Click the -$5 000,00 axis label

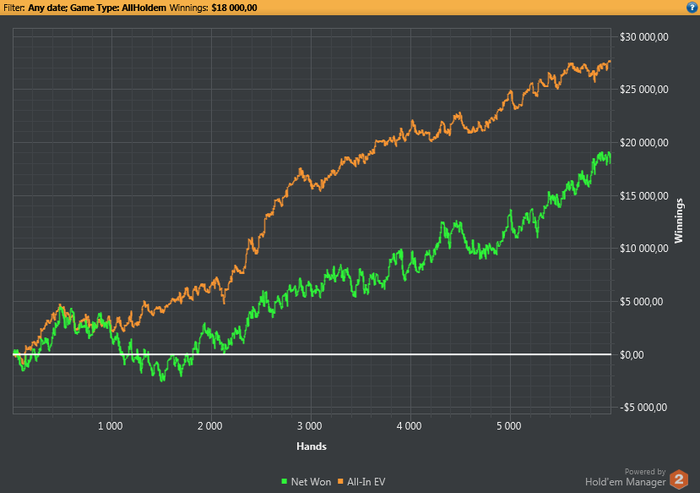pos(643,407)
